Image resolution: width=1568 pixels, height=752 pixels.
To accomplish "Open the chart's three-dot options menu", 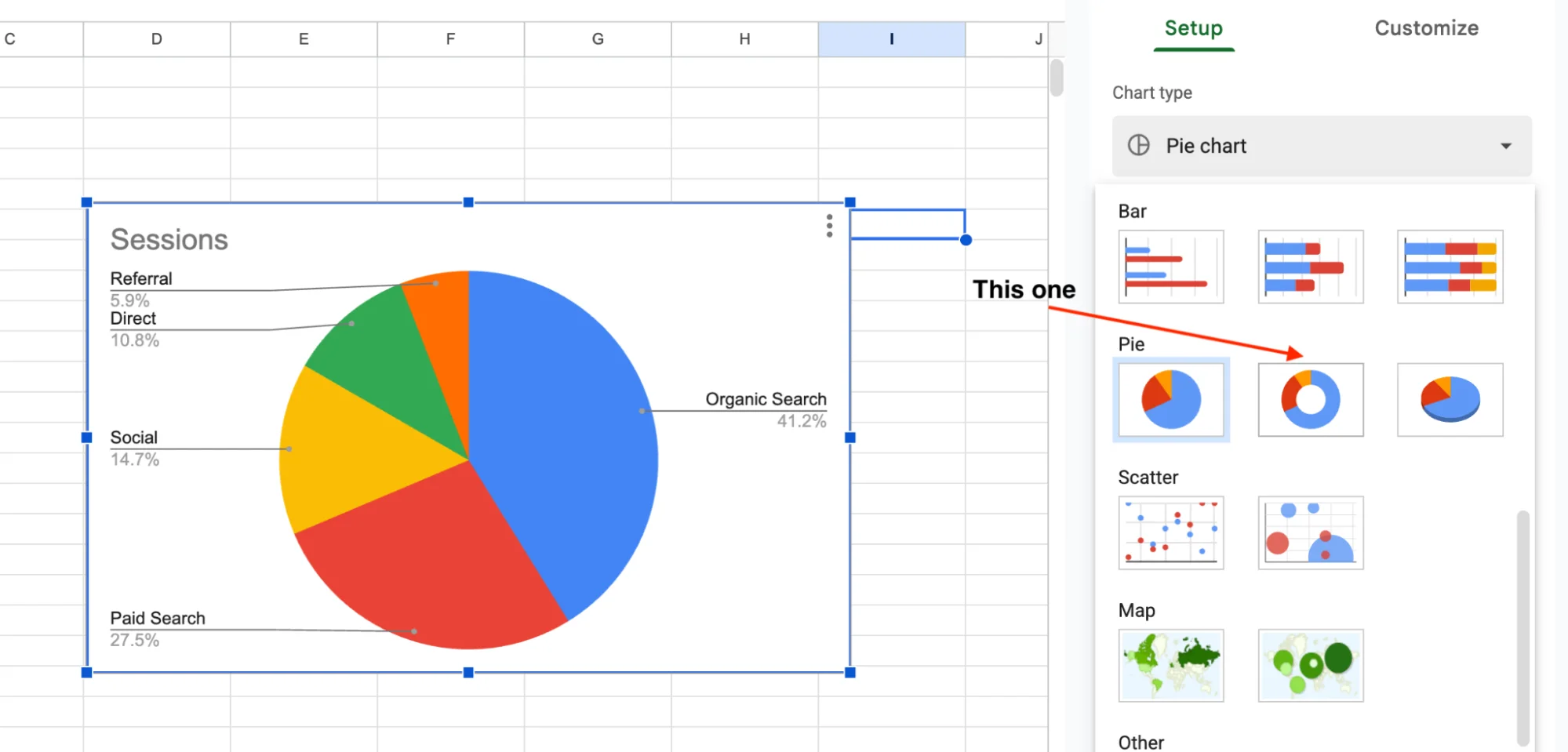I will click(829, 226).
